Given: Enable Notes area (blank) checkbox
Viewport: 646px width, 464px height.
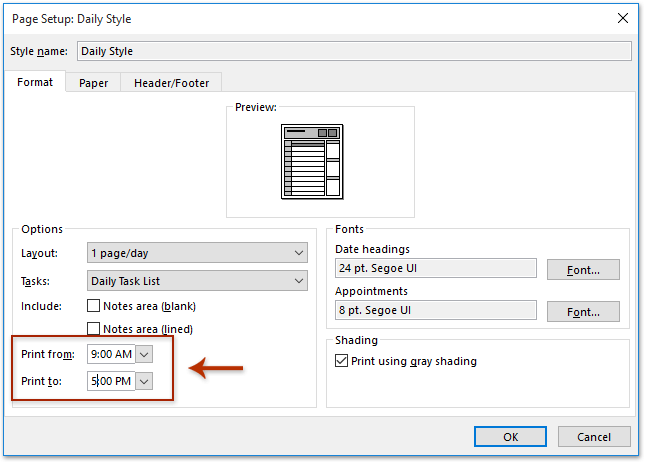Looking at the screenshot, I should [x=94, y=306].
